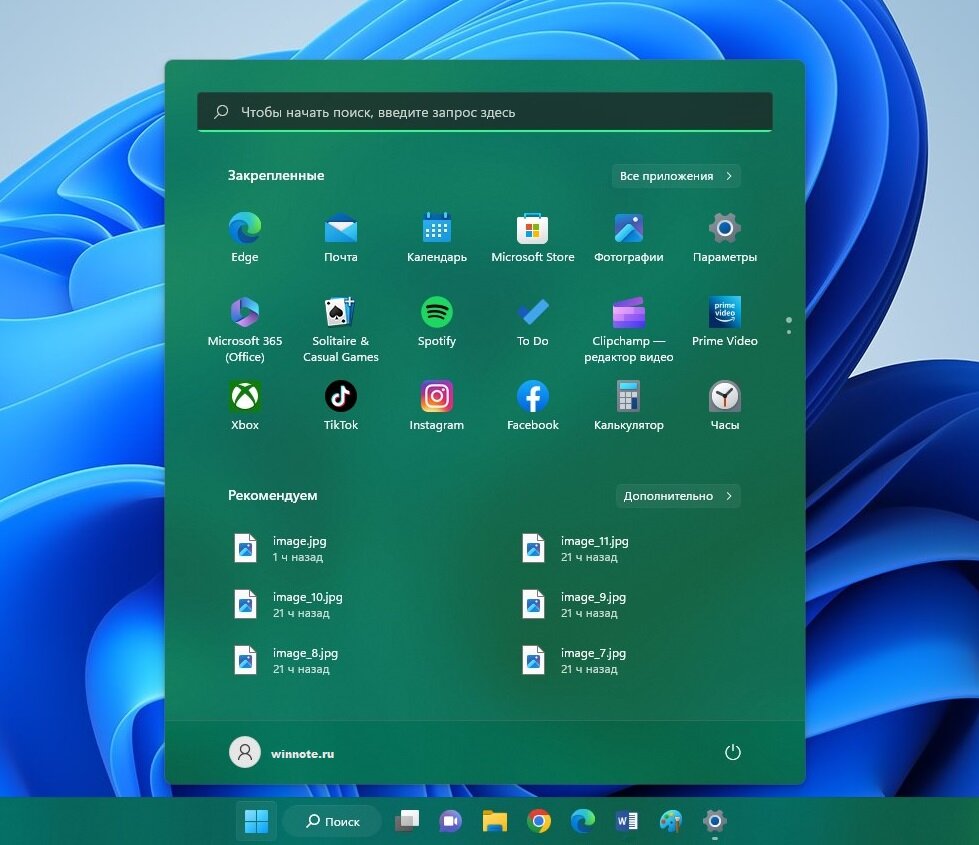Open Word from the taskbar
This screenshot has height=845, width=979.
coord(627,821)
